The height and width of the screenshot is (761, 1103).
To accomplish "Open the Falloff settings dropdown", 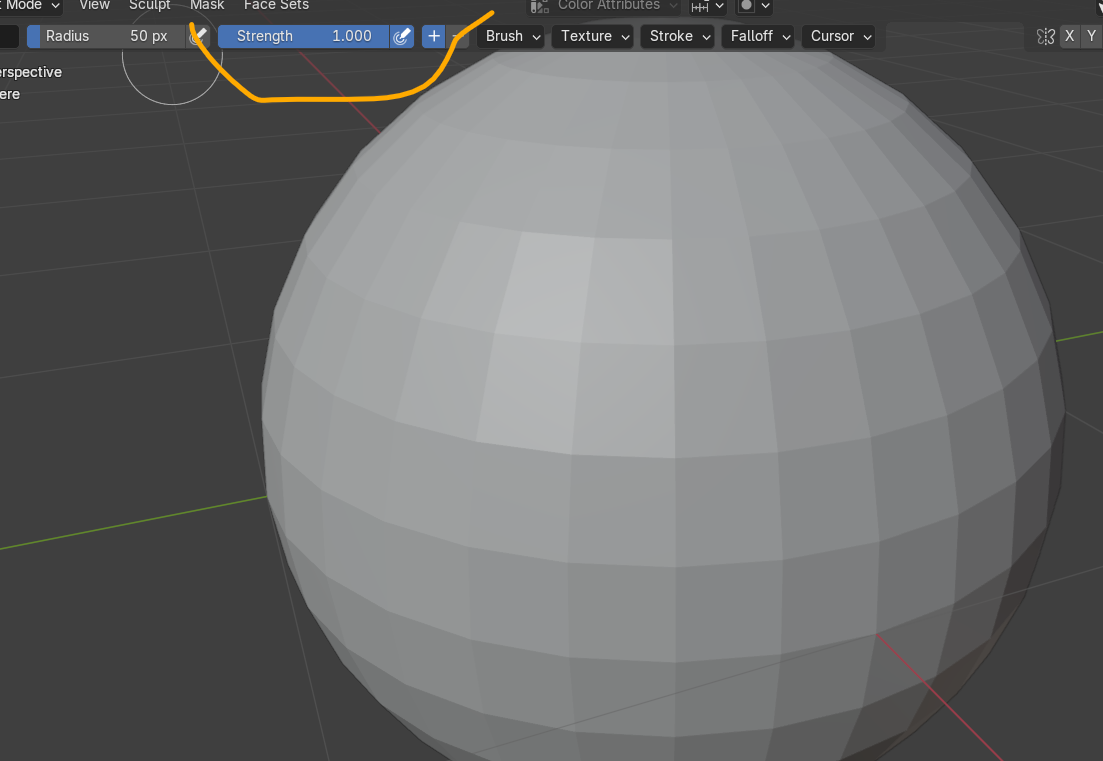I will pos(760,36).
